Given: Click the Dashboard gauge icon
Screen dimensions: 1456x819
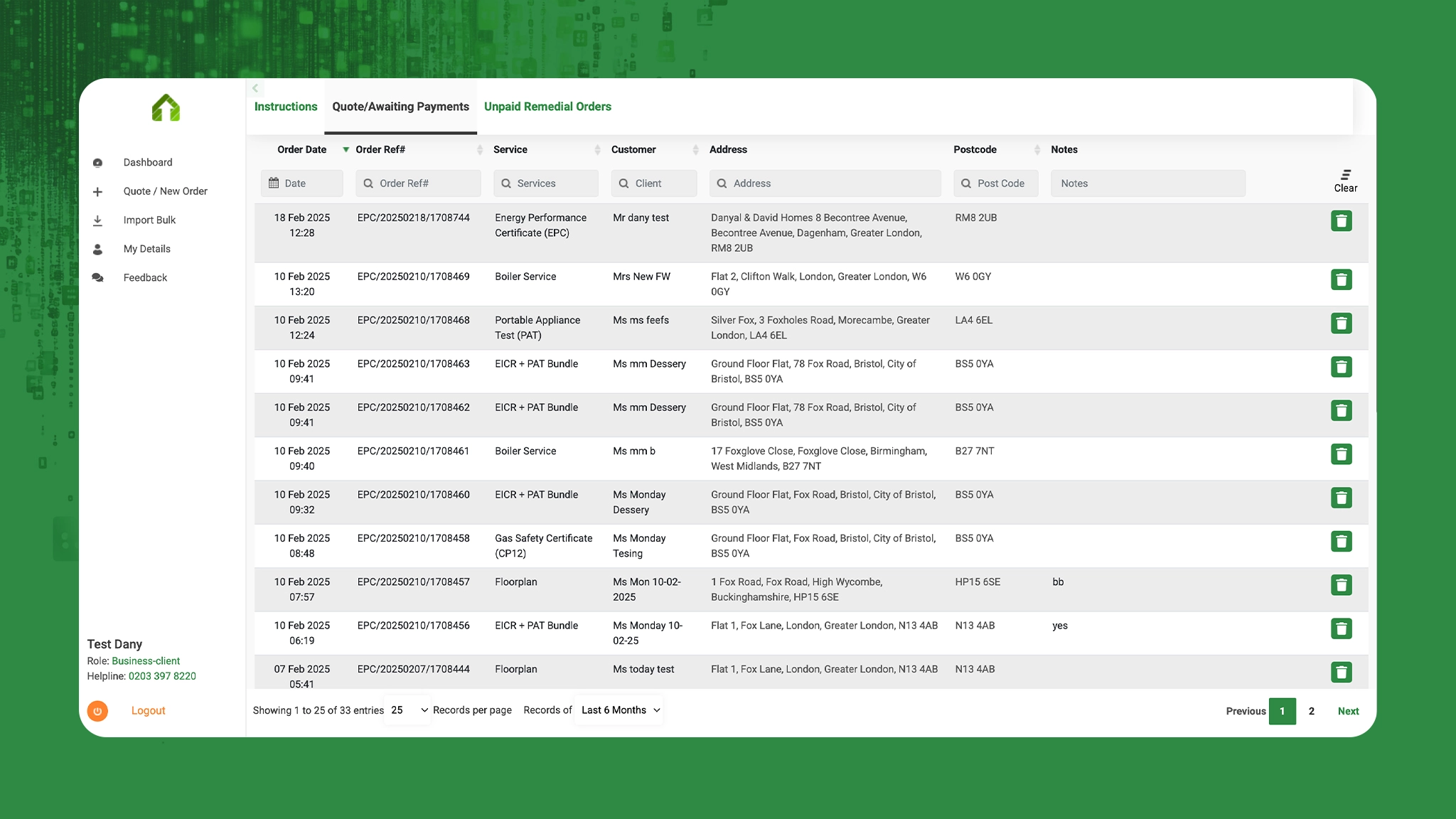Looking at the screenshot, I should click(x=97, y=163).
